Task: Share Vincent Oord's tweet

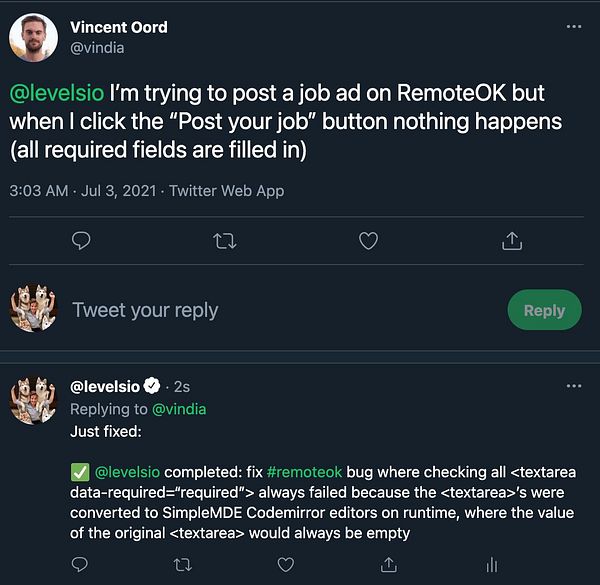Action: coord(512,241)
